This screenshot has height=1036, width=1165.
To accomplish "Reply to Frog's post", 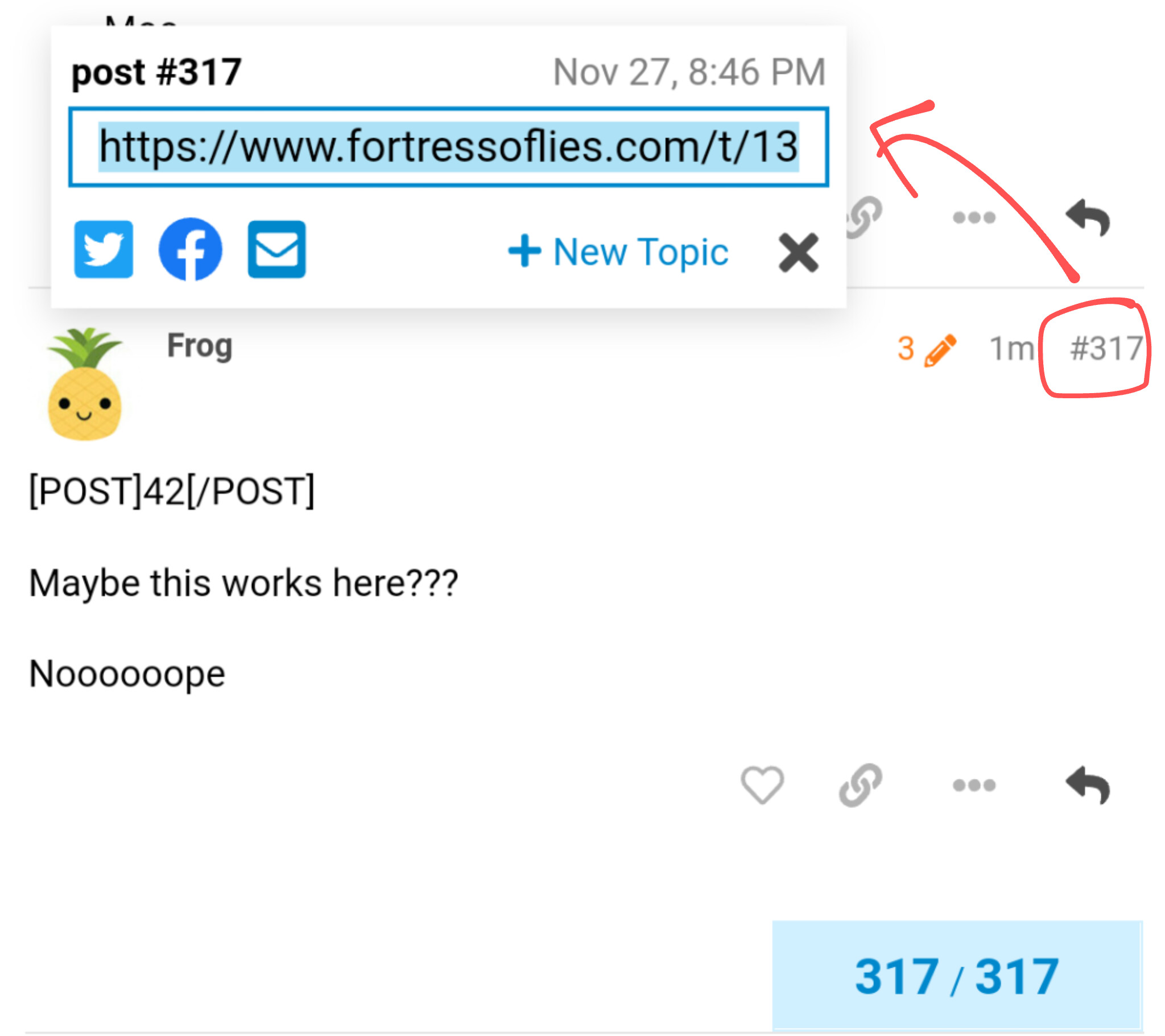I will point(1088,785).
